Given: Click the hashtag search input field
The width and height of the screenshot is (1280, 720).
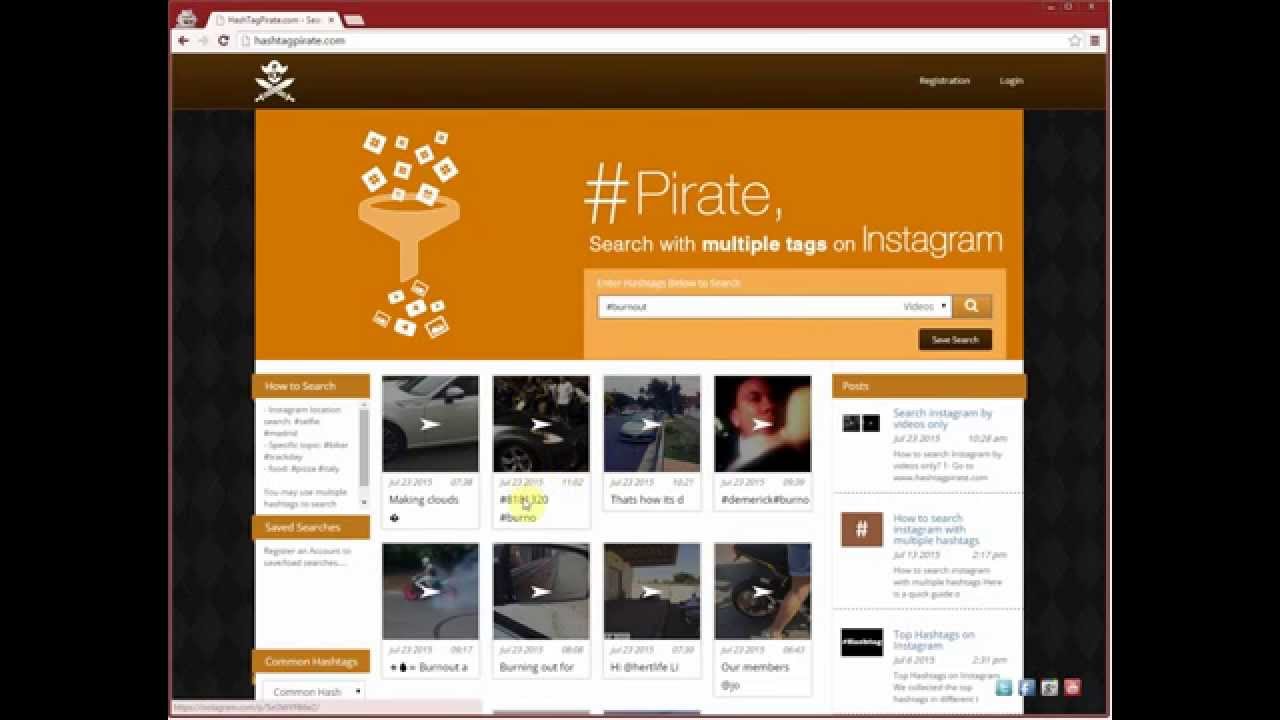Looking at the screenshot, I should (748, 307).
